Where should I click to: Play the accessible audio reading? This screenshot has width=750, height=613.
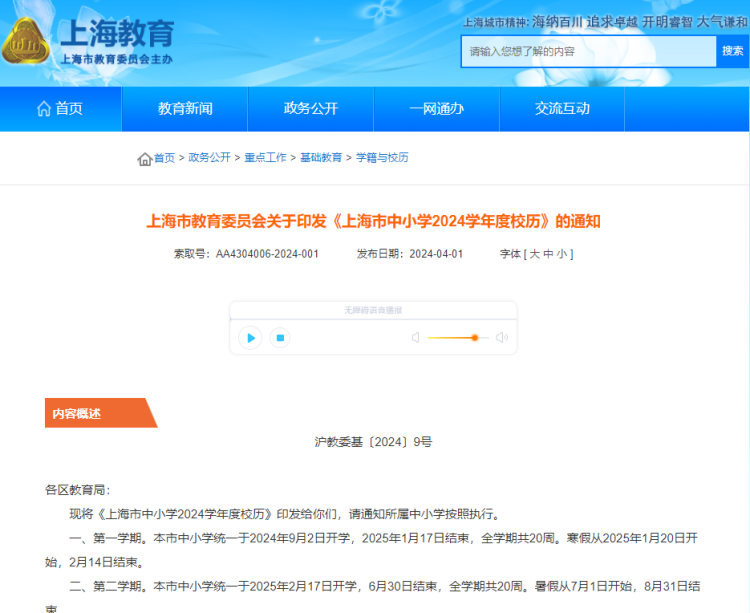pos(251,338)
